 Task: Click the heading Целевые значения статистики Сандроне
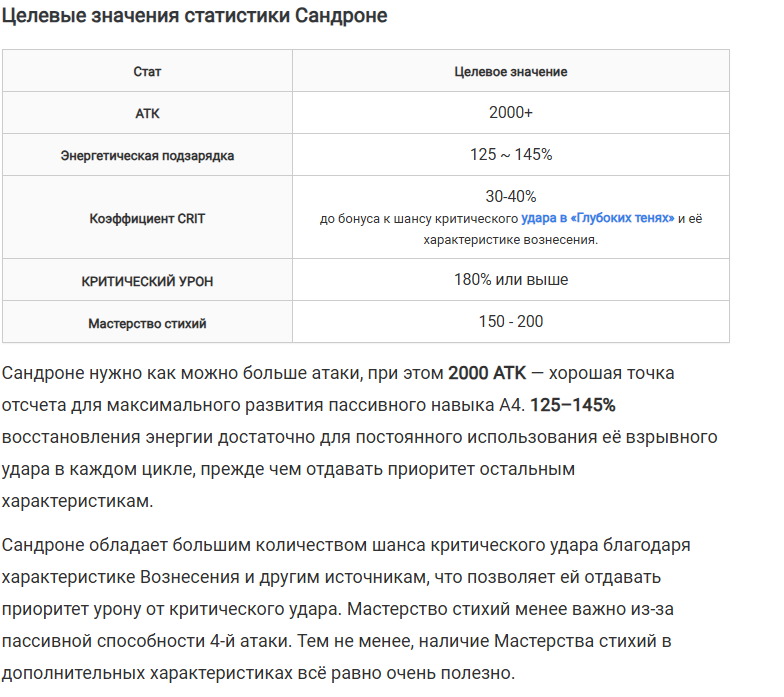[194, 16]
